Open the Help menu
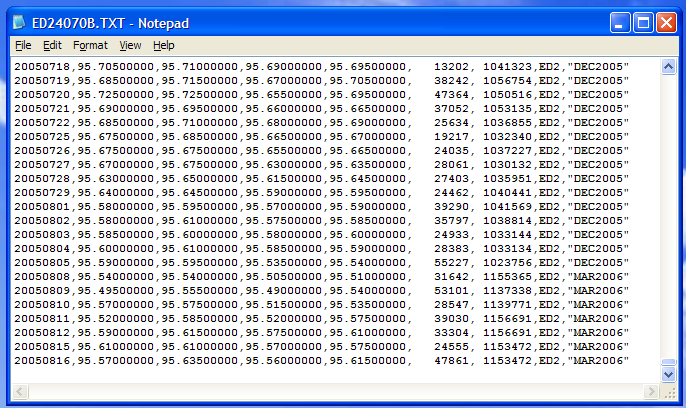Screen dimensions: 686x408 click(x=164, y=45)
